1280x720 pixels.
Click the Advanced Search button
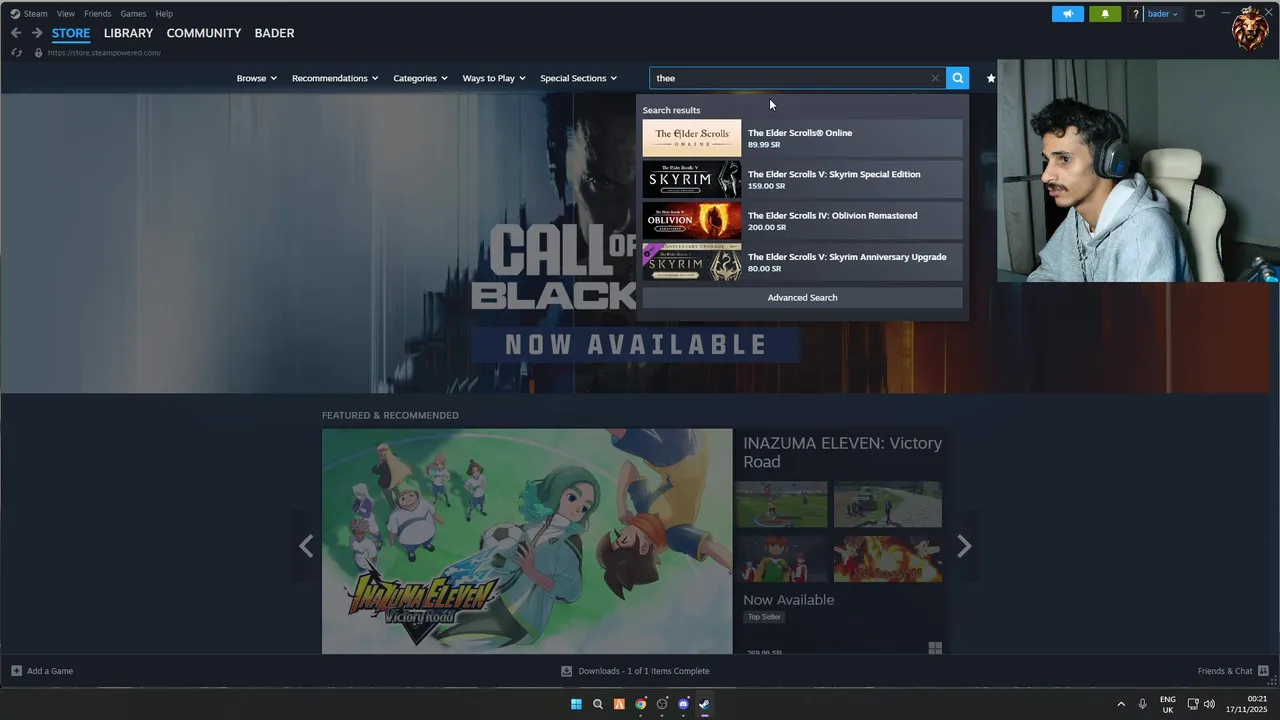802,297
